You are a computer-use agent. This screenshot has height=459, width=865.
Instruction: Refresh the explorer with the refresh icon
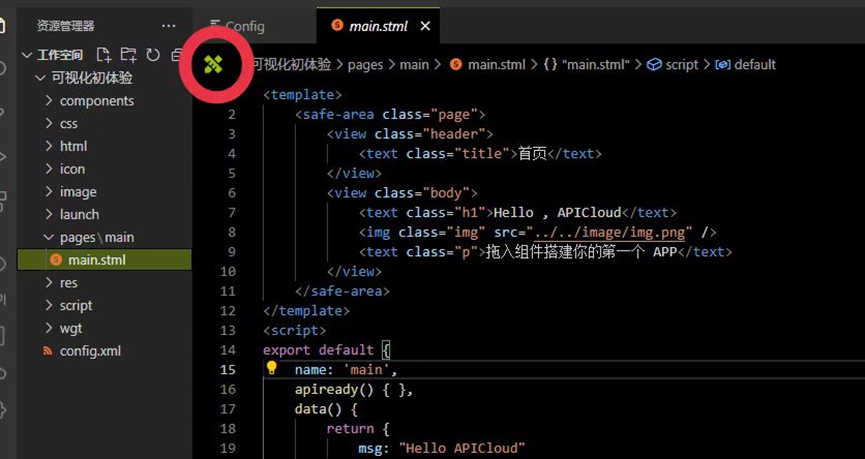tap(153, 55)
